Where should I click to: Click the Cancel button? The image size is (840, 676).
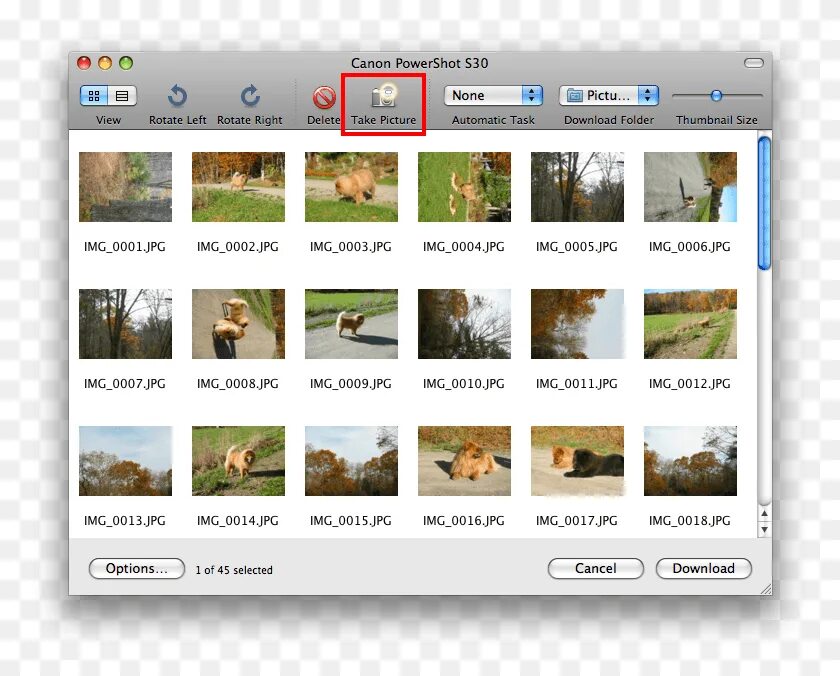(596, 568)
